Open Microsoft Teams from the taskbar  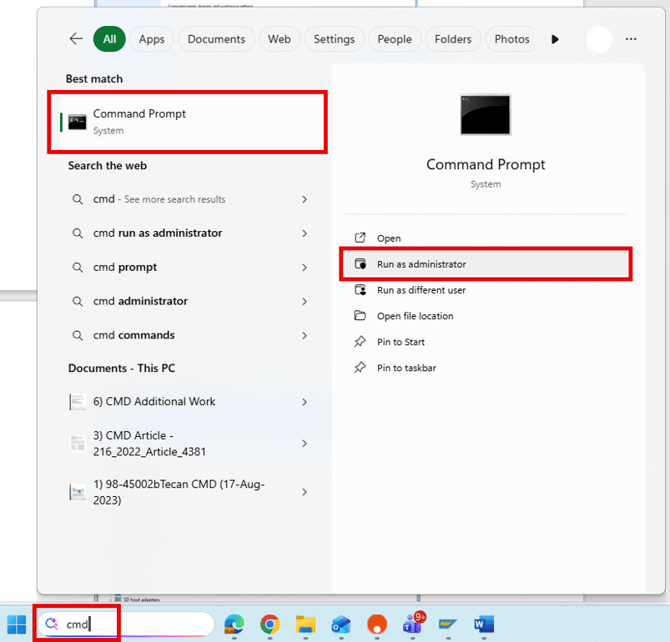[413, 623]
